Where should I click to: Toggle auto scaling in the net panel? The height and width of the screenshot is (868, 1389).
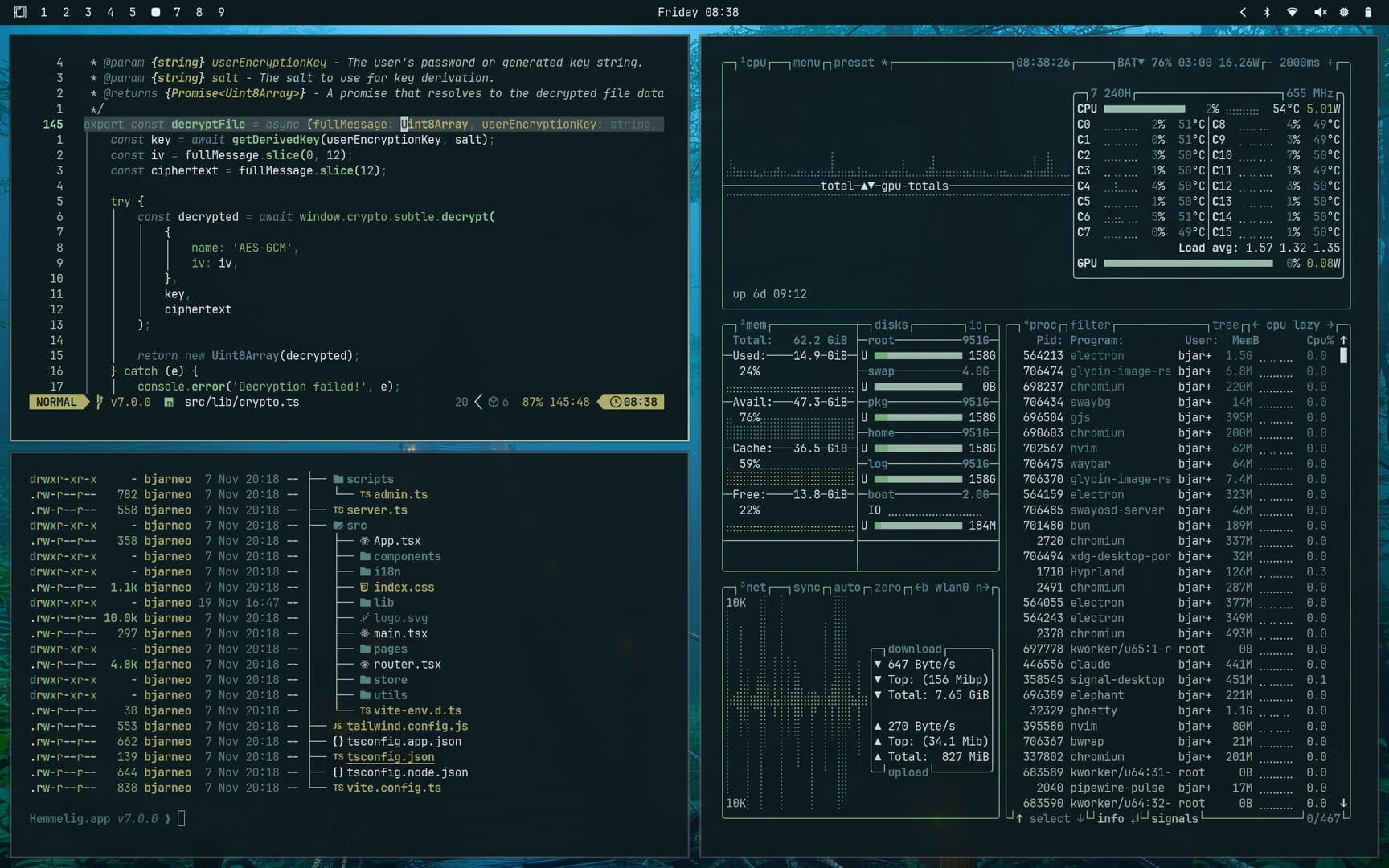(846, 588)
